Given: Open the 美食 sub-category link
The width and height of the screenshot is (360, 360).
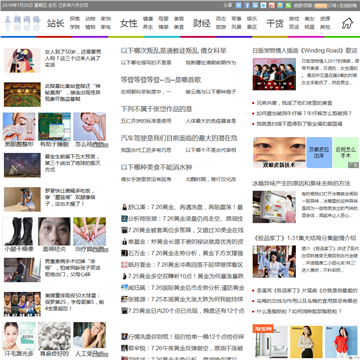Looking at the screenshot, I should (179, 27).
